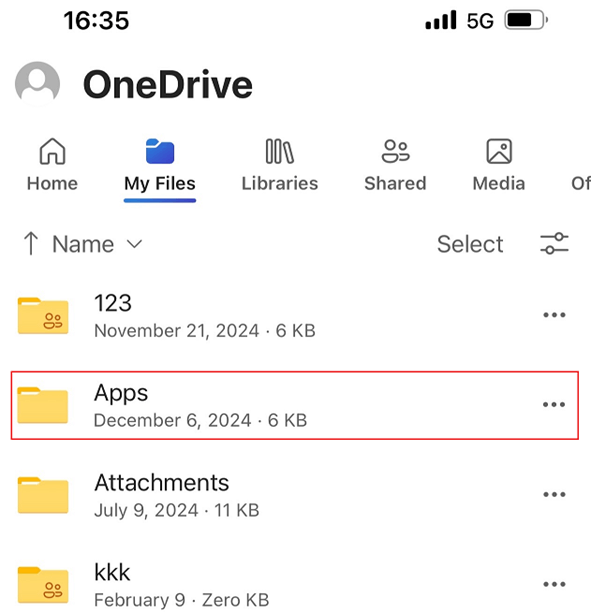Open the folder named Attachments
Viewport: 591px width, 612px height.
coord(162,483)
